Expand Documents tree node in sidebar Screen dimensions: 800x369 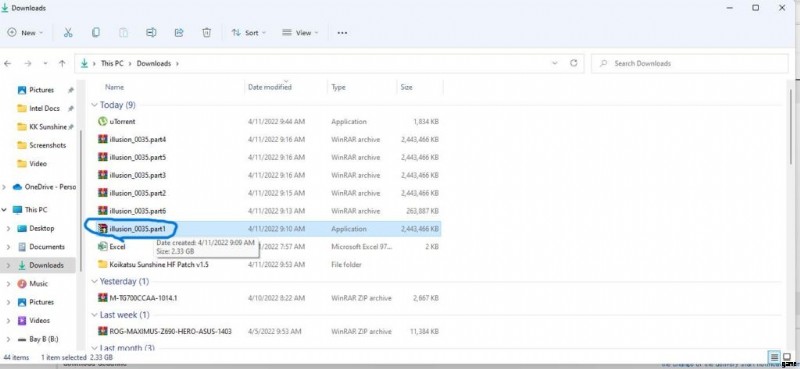coord(8,247)
